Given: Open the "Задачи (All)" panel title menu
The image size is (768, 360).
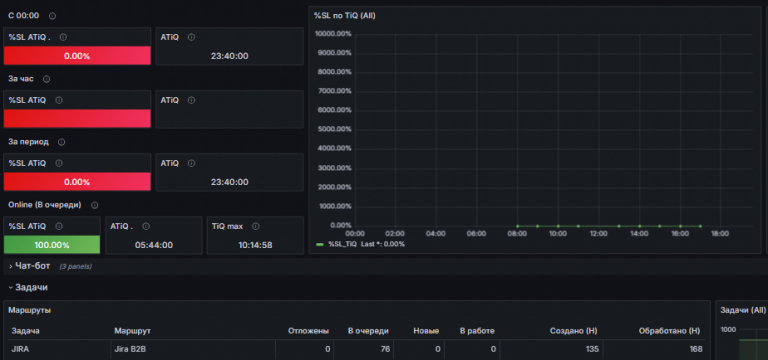Looking at the screenshot, I should point(743,310).
